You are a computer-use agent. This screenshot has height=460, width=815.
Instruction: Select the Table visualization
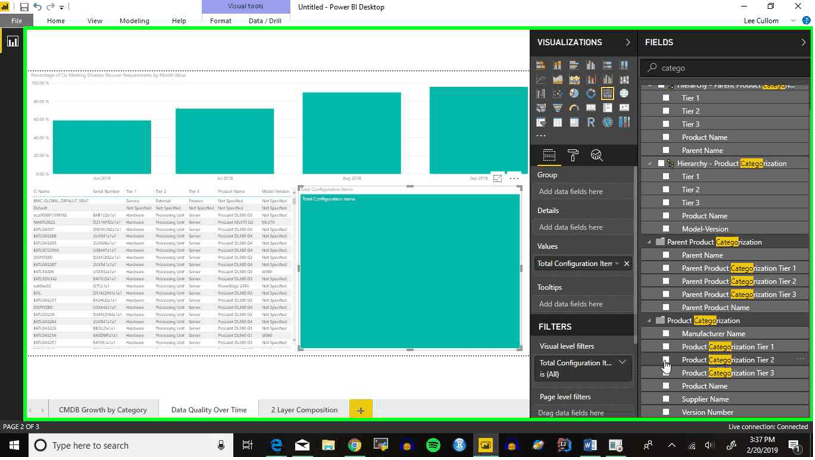point(557,123)
